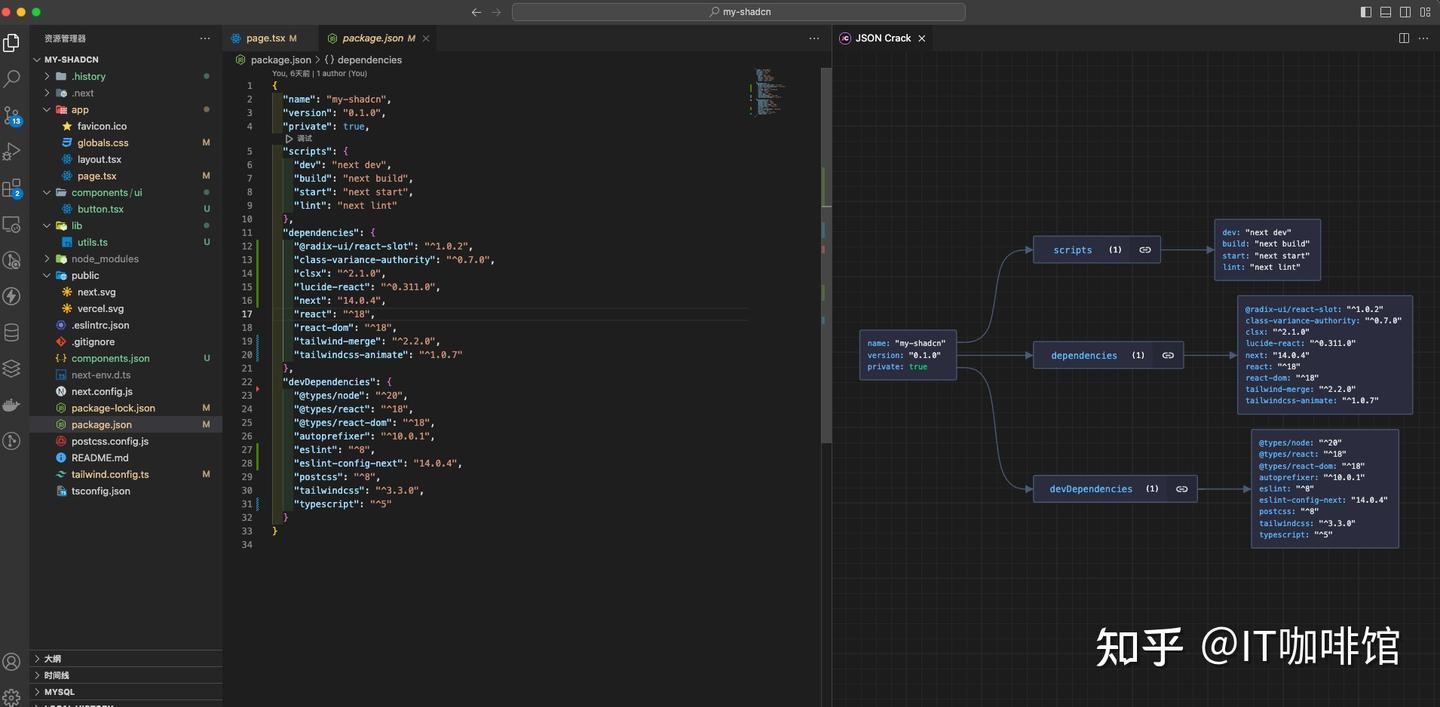Click the dependencies breadcrumb item
This screenshot has width=1440, height=707.
click(369, 60)
